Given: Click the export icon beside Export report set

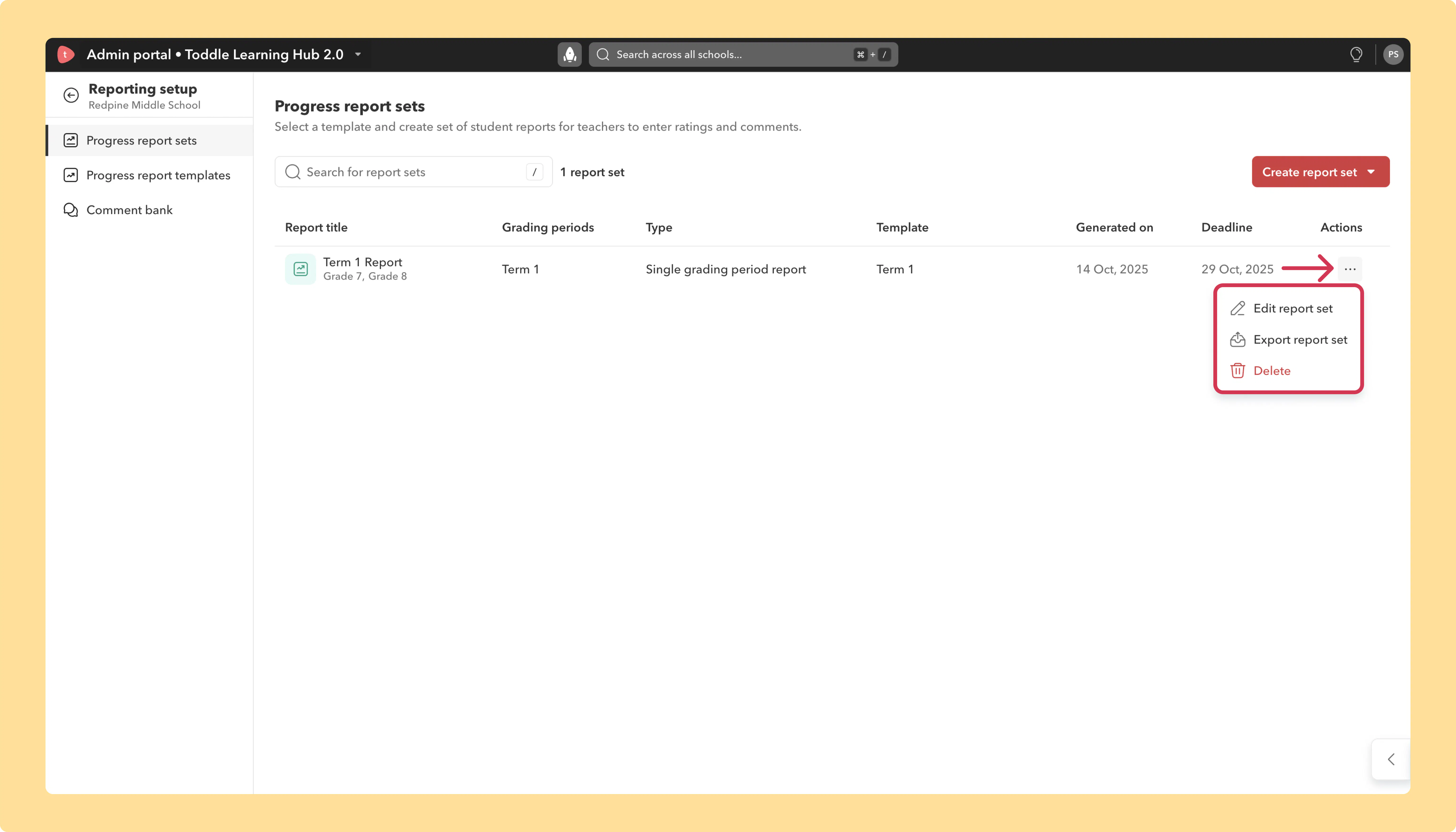Looking at the screenshot, I should pyautogui.click(x=1238, y=339).
